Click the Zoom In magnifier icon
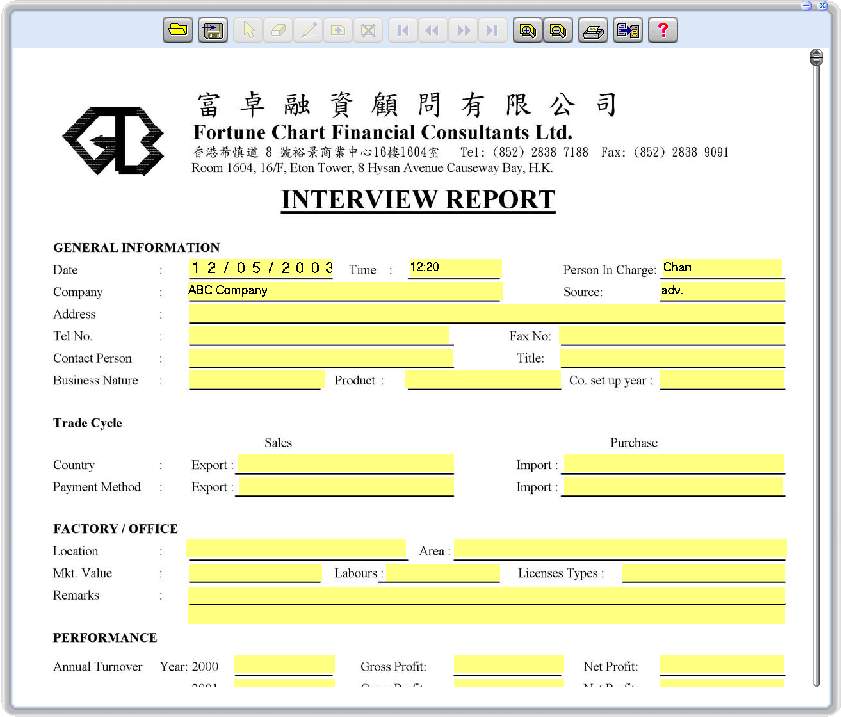The height and width of the screenshot is (717, 841). [x=526, y=30]
